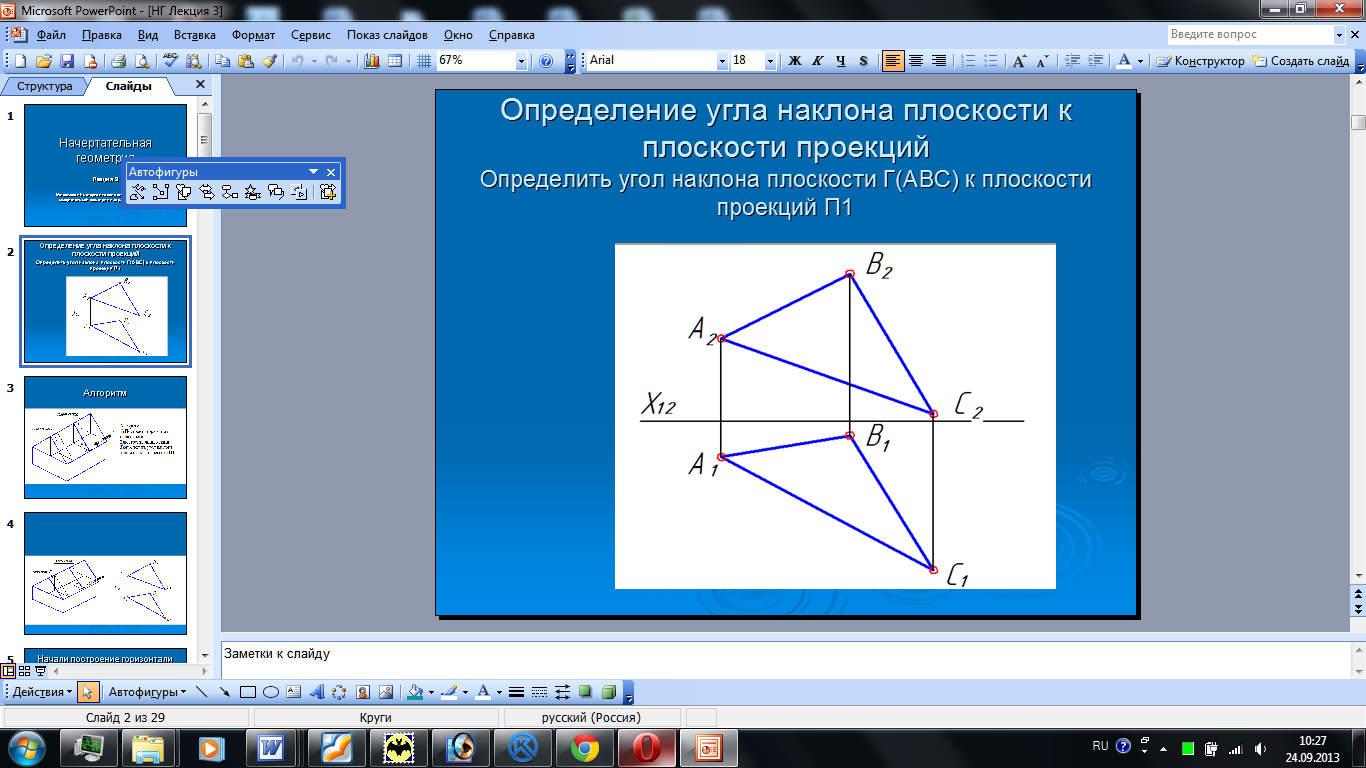1366x768 pixels.
Task: Insert a text box from the drawing toolbar
Action: [x=293, y=692]
